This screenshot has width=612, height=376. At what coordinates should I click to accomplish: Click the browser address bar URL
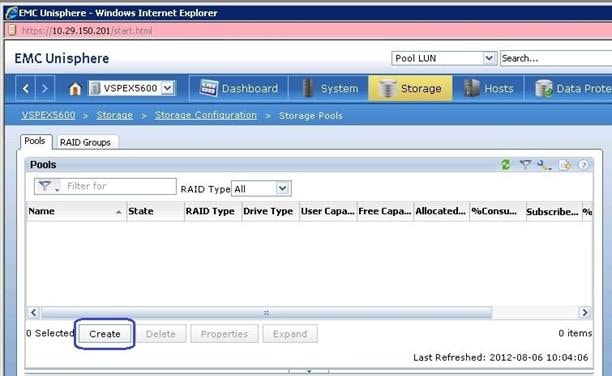click(87, 30)
